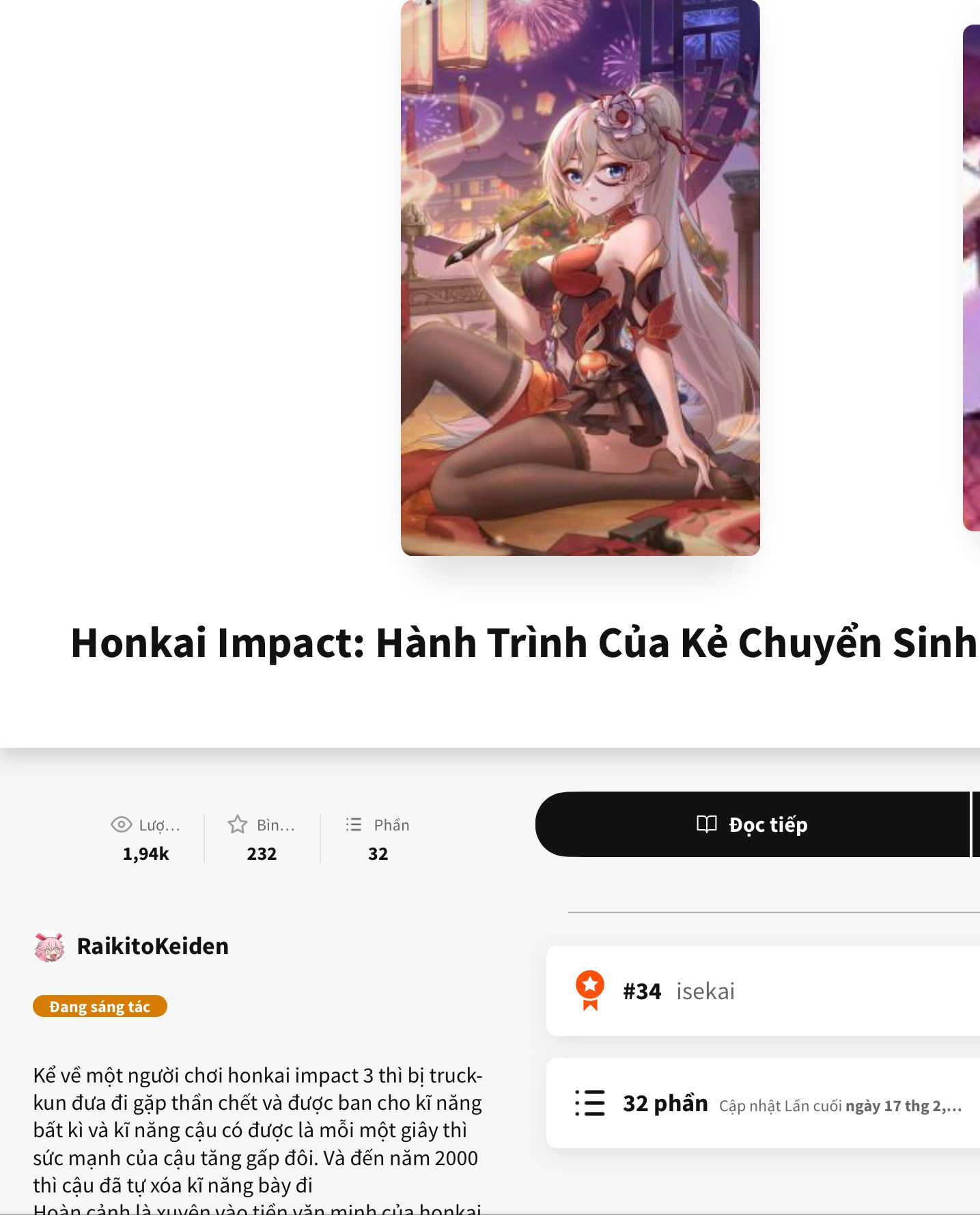Expand the 32 phần chapter list
This screenshot has height=1215, width=980.
tap(763, 1103)
